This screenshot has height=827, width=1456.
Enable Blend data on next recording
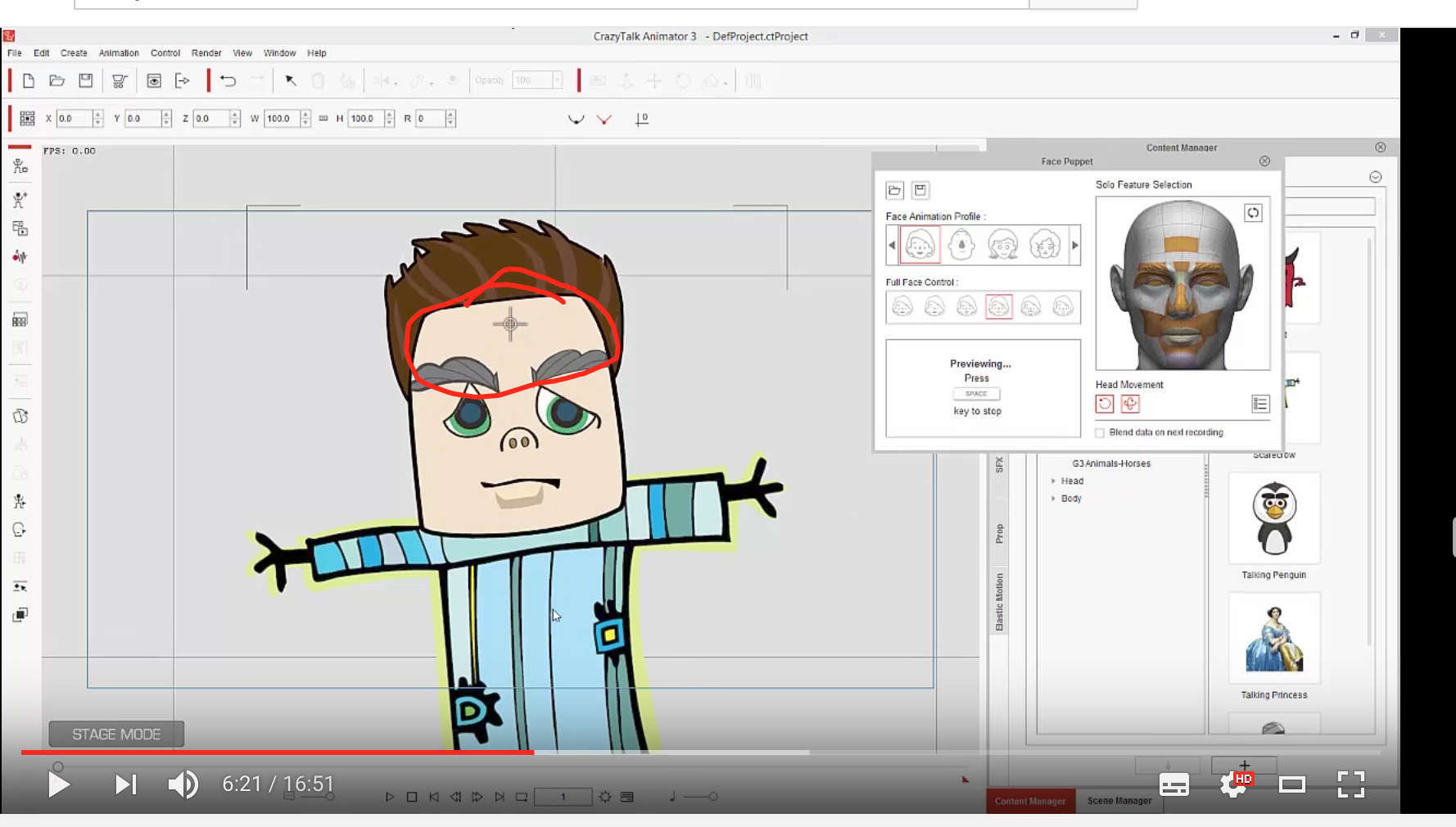coord(1100,432)
